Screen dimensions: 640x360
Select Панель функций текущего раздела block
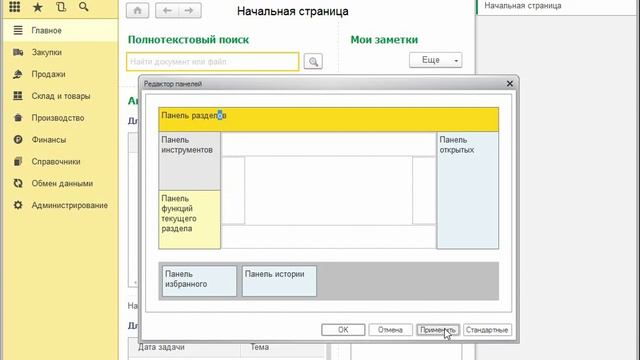[189, 220]
